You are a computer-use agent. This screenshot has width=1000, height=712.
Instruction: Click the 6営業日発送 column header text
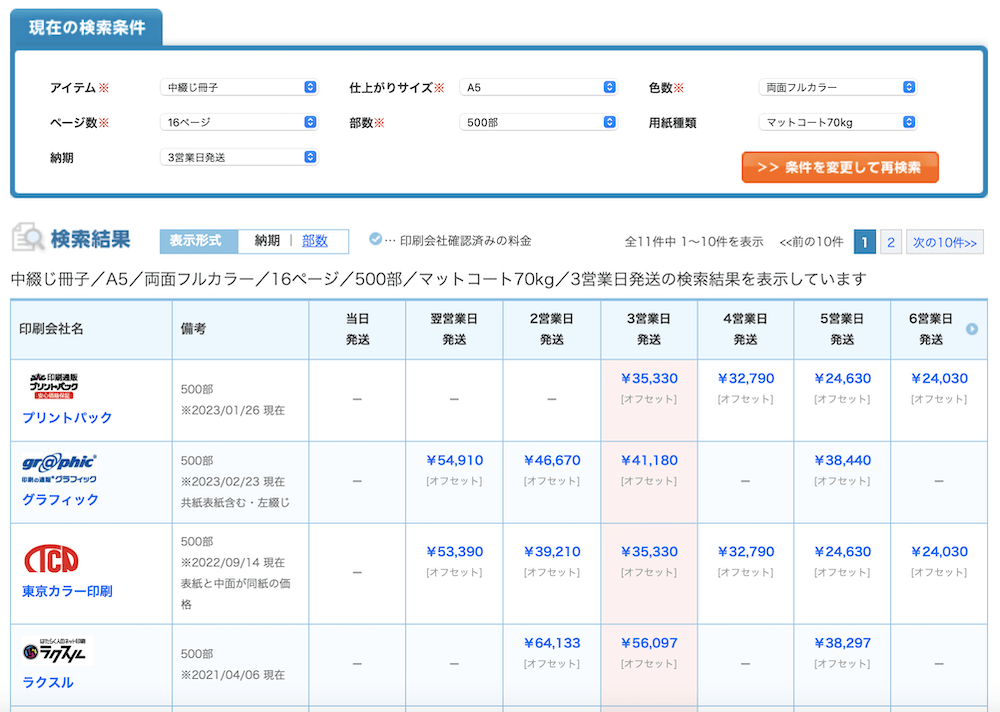[930, 329]
